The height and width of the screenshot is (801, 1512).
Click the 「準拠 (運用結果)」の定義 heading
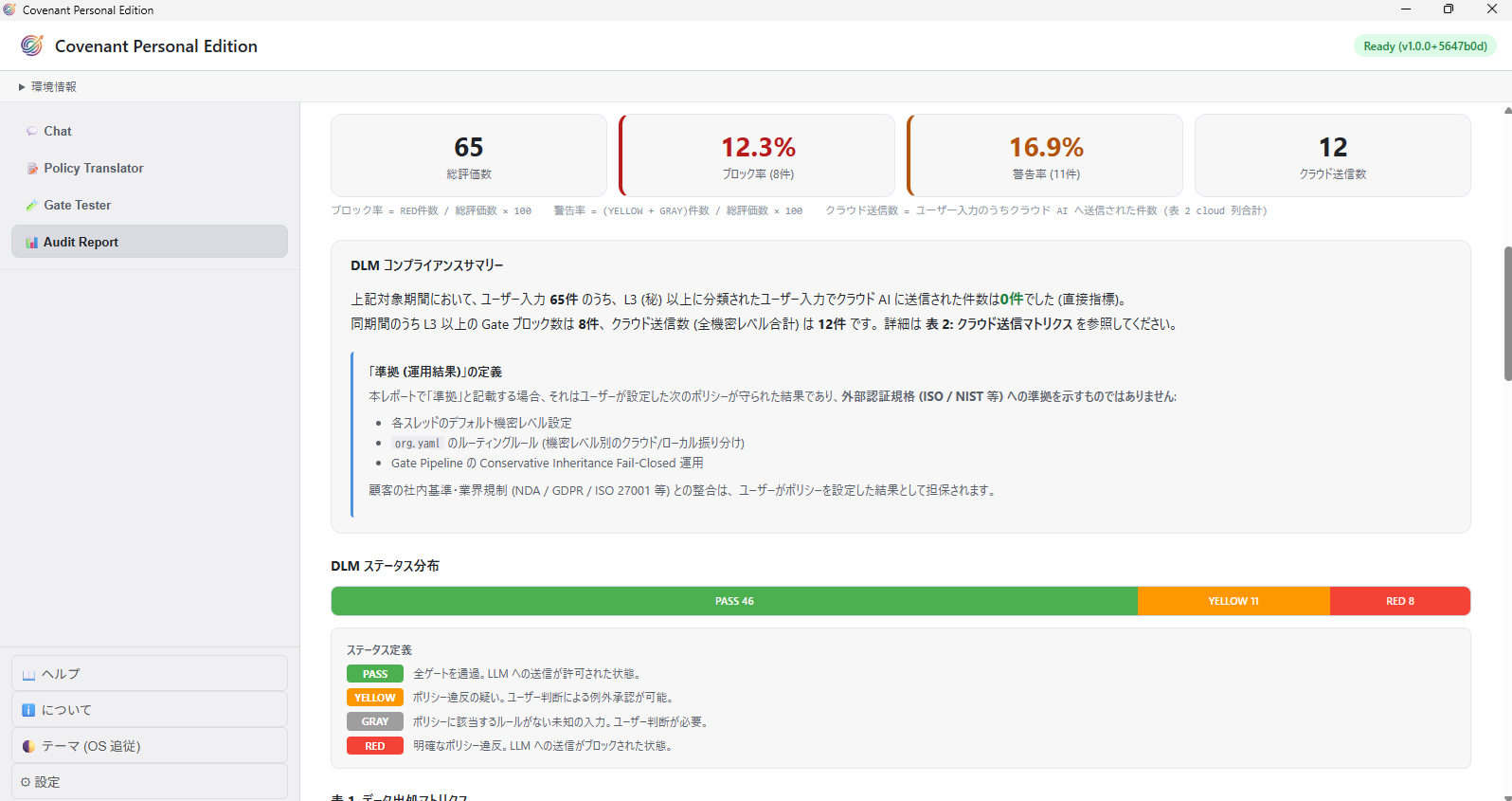pyautogui.click(x=435, y=372)
